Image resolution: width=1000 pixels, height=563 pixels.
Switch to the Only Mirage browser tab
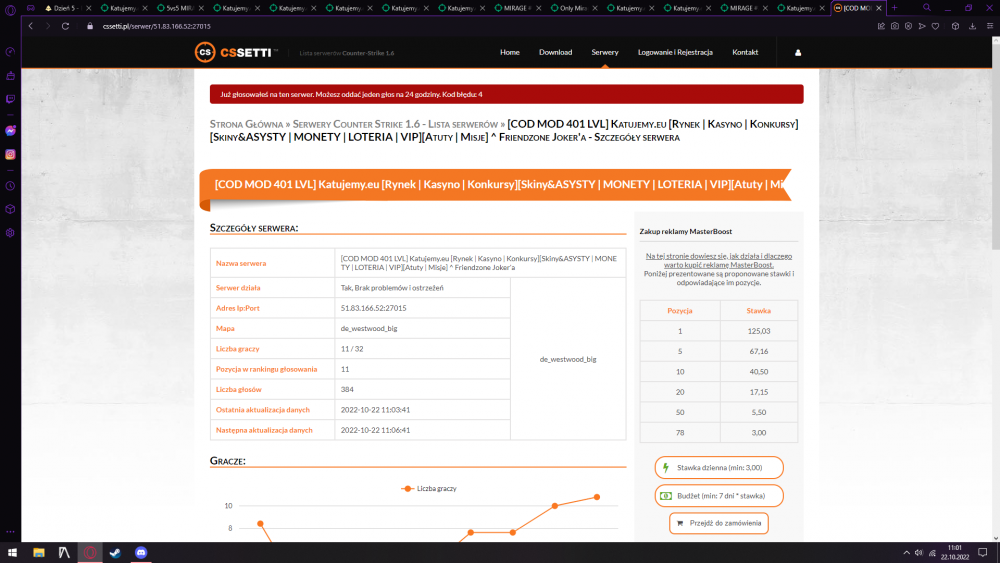point(569,8)
